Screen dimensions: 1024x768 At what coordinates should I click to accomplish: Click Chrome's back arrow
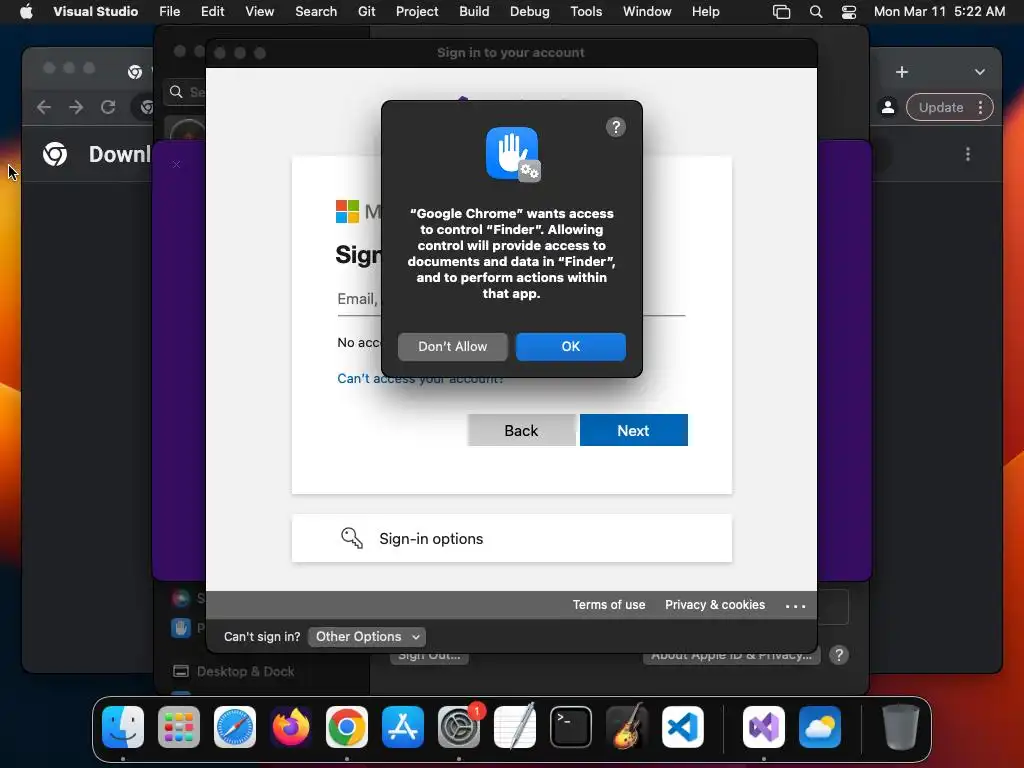click(x=44, y=107)
